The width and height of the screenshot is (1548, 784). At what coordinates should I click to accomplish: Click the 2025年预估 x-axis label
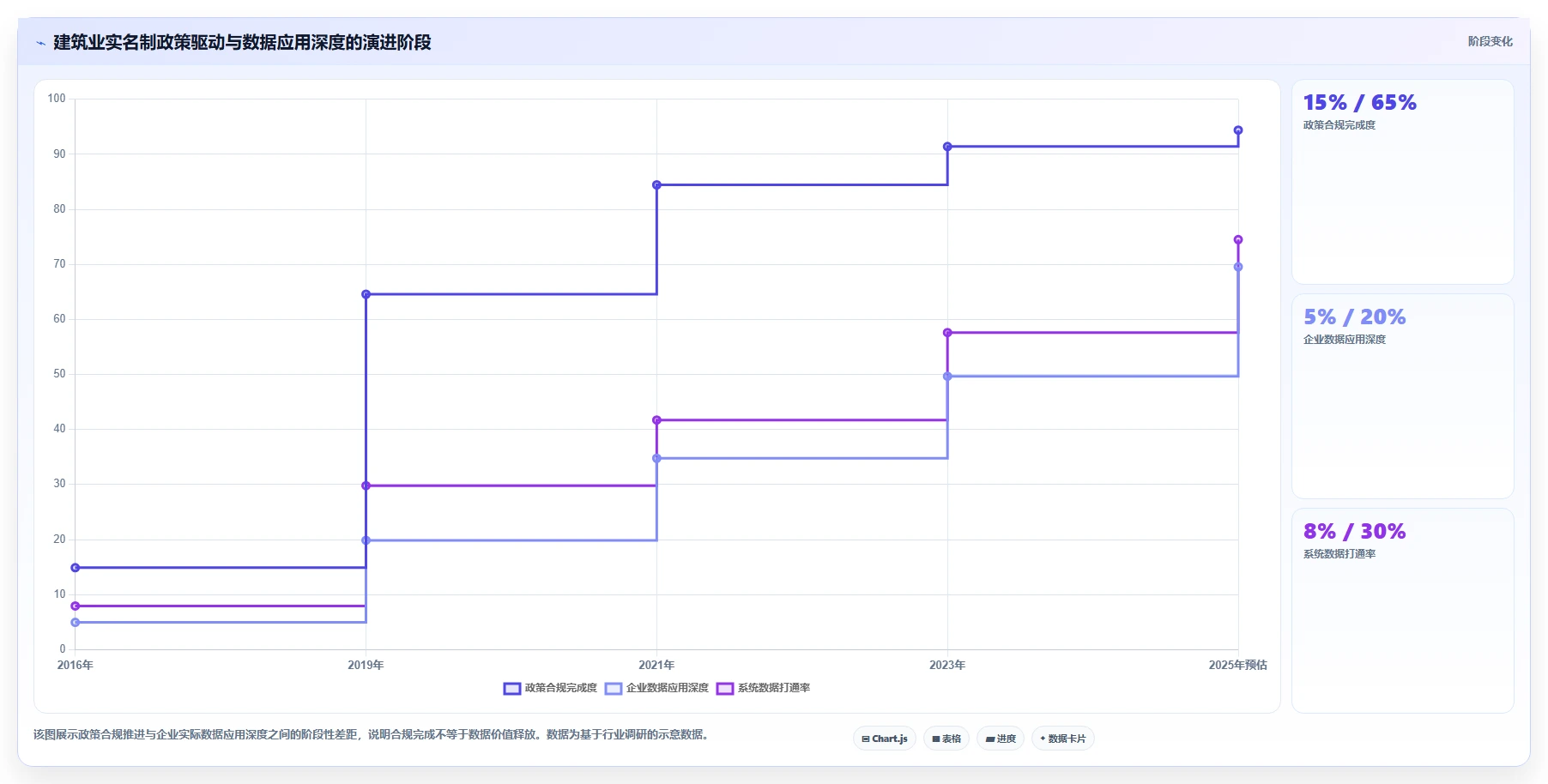pos(1238,665)
